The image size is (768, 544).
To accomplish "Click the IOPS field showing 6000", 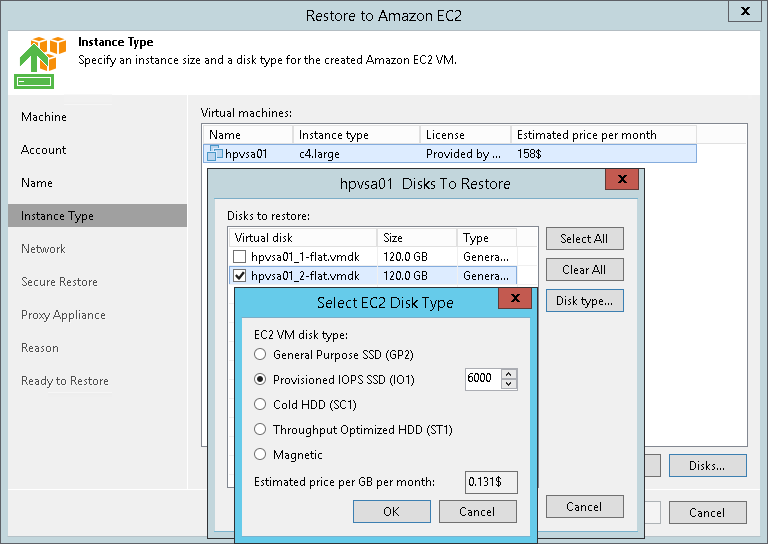I will tap(483, 379).
